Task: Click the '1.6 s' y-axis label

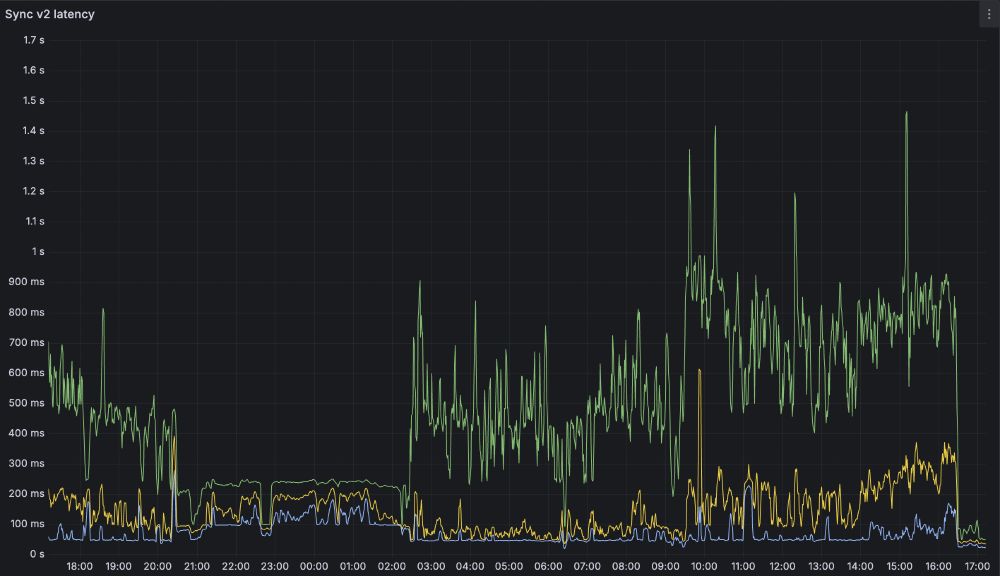Action: point(34,70)
